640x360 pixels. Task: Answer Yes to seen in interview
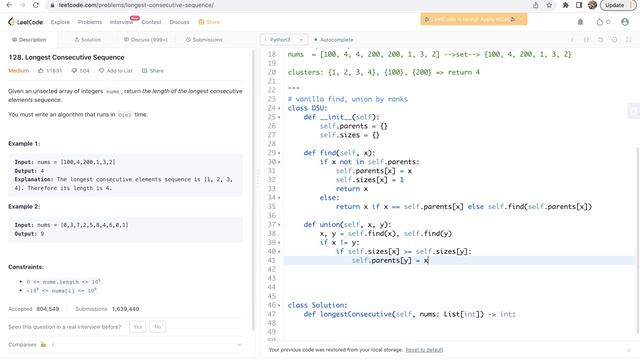click(138, 327)
